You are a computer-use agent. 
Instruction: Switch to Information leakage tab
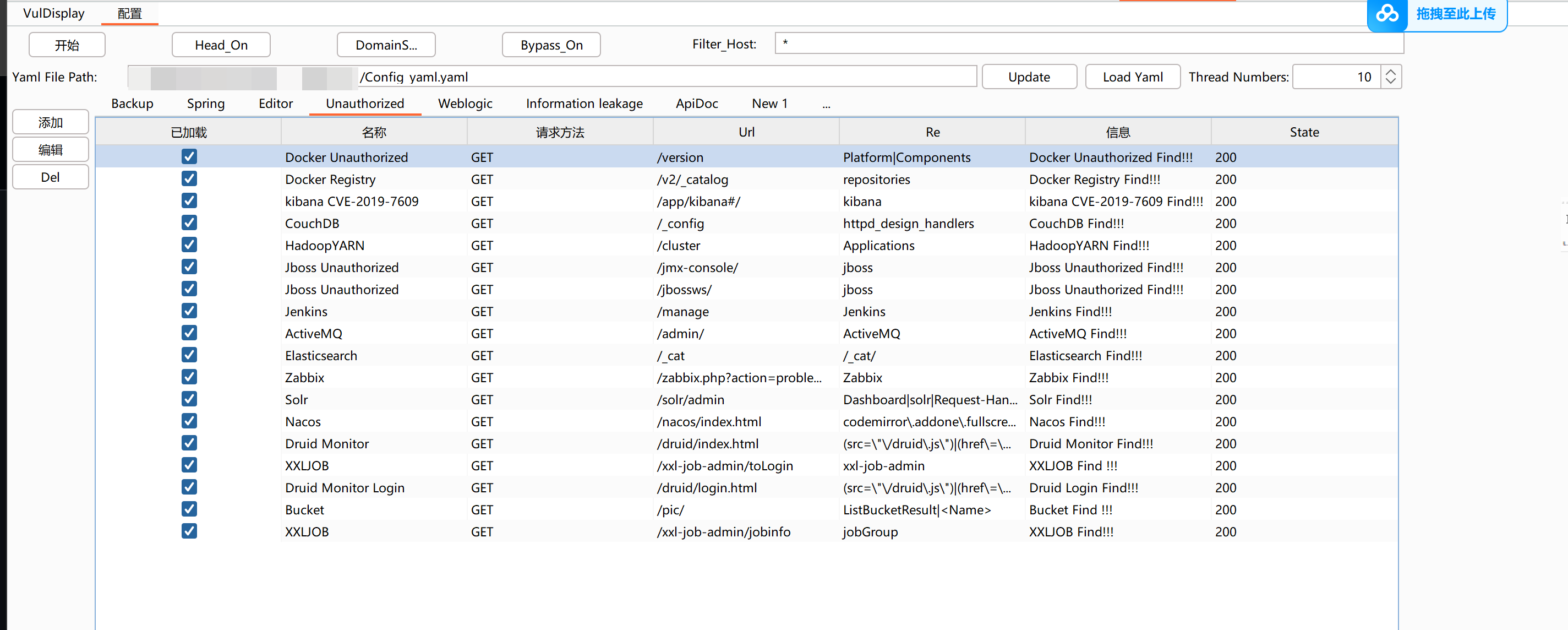coord(584,104)
